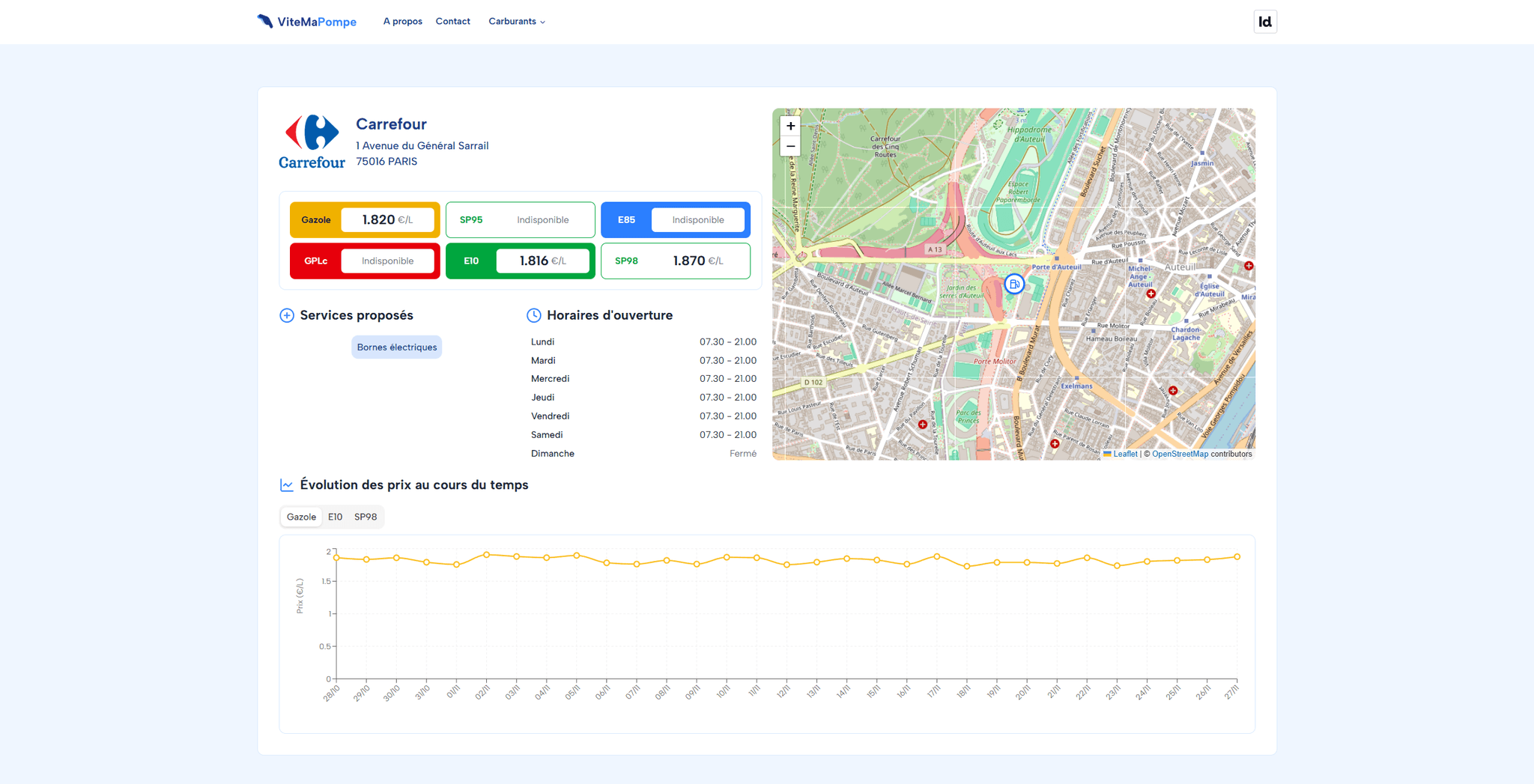Viewport: 1534px width, 784px height.
Task: Click the Bornes électriques service tag
Action: click(x=396, y=347)
